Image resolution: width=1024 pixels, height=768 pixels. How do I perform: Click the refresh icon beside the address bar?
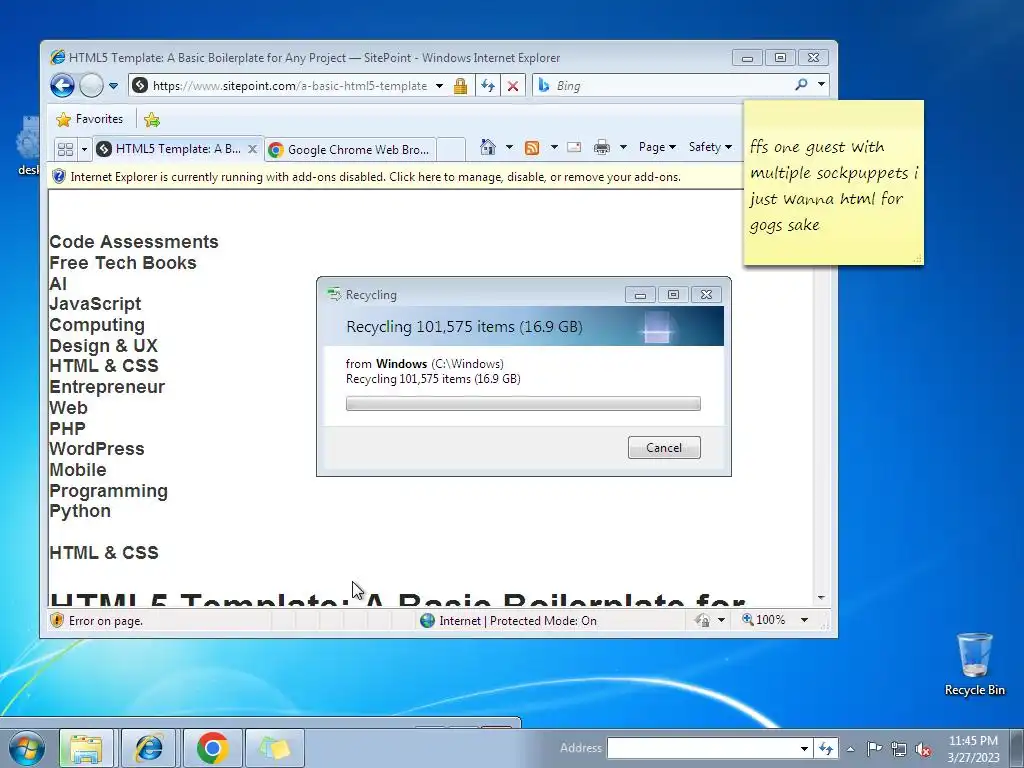click(488, 86)
